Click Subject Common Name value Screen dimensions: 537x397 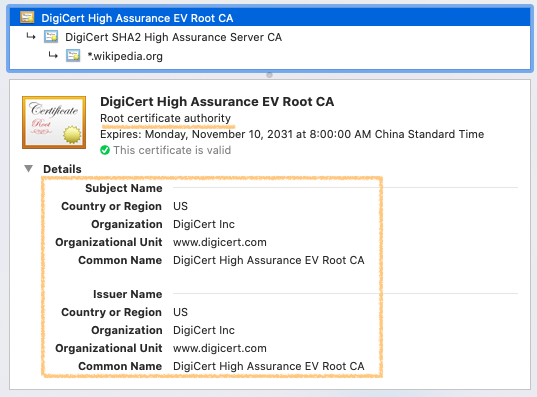click(268, 260)
